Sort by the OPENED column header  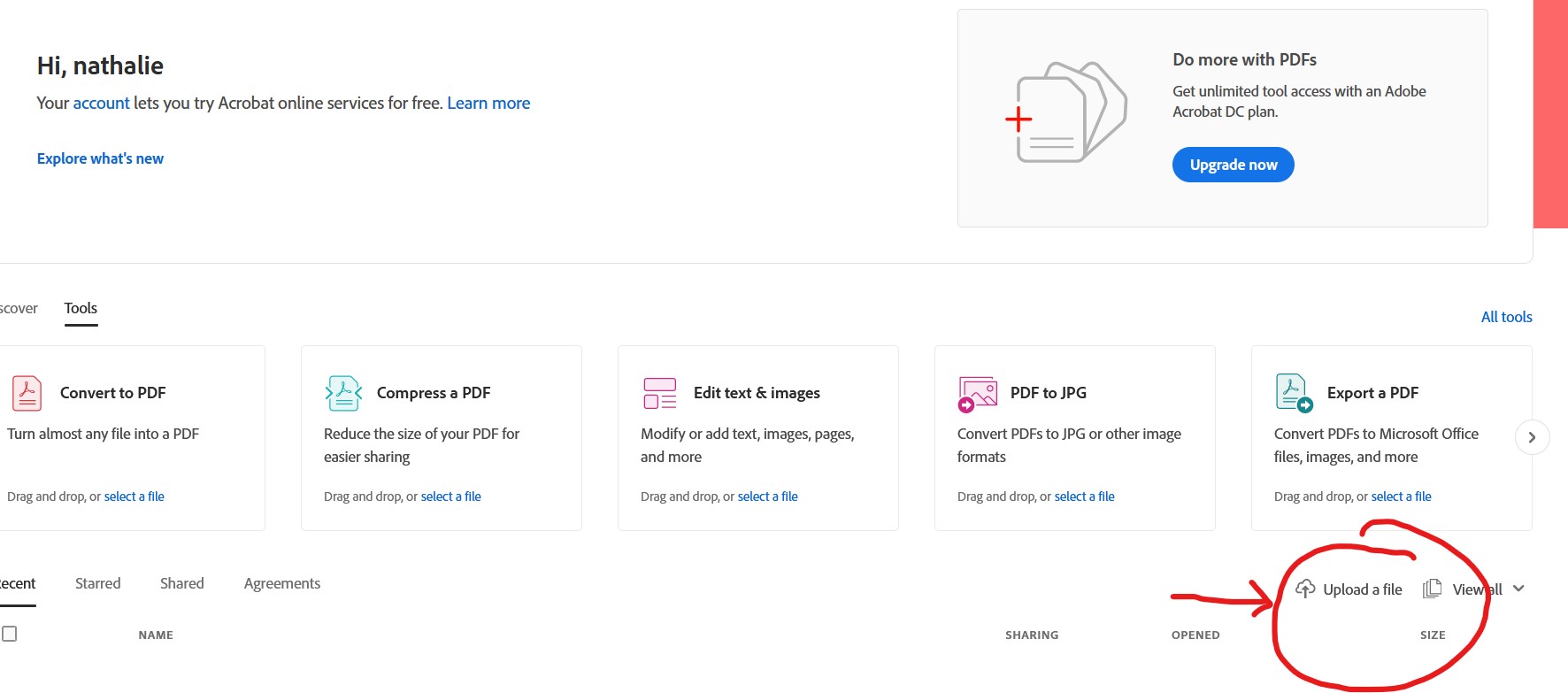[1195, 635]
